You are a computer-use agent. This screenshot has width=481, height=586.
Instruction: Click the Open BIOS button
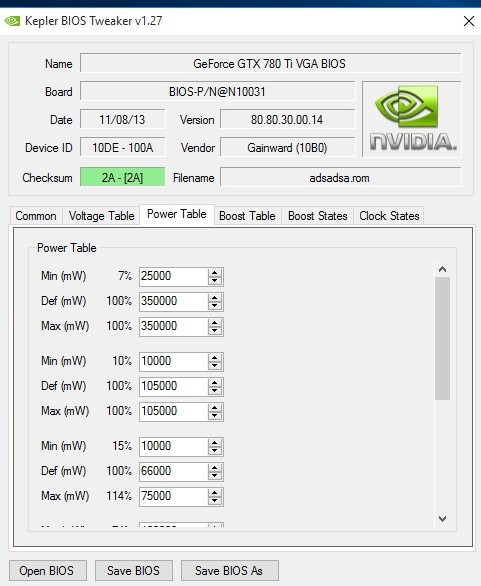click(x=47, y=571)
